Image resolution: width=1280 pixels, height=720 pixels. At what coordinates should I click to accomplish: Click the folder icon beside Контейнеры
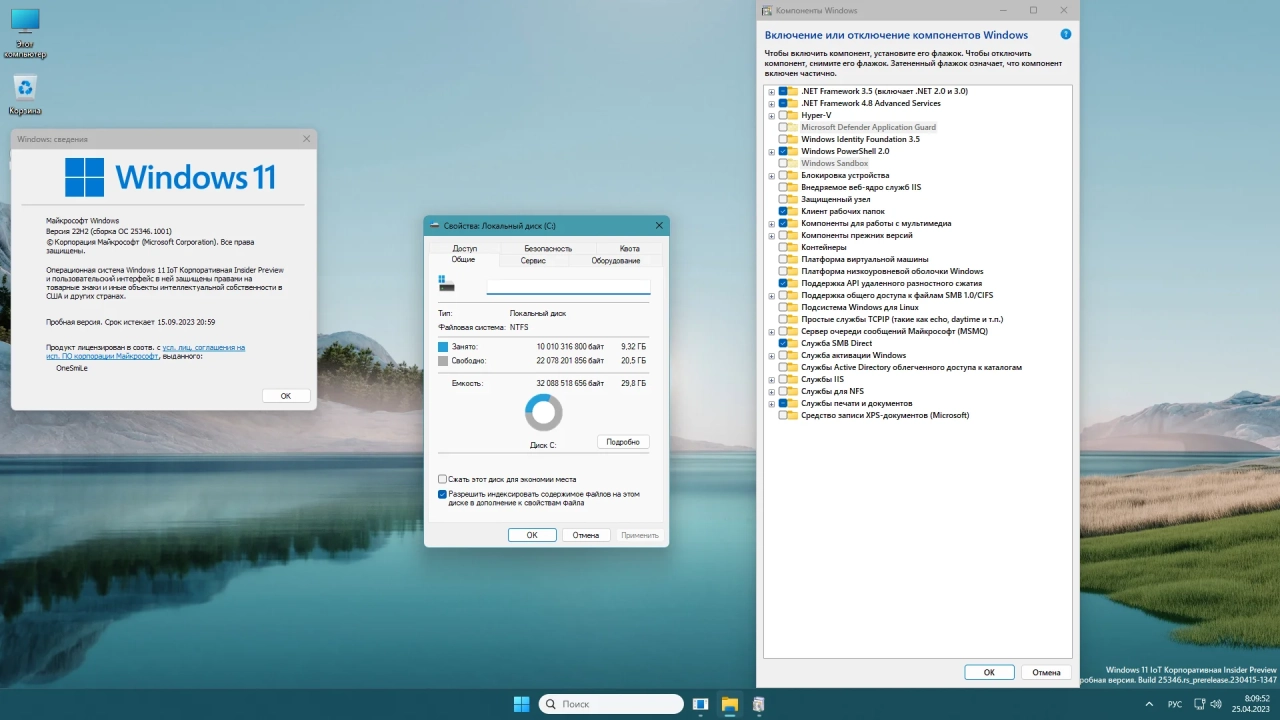pyautogui.click(x=793, y=247)
